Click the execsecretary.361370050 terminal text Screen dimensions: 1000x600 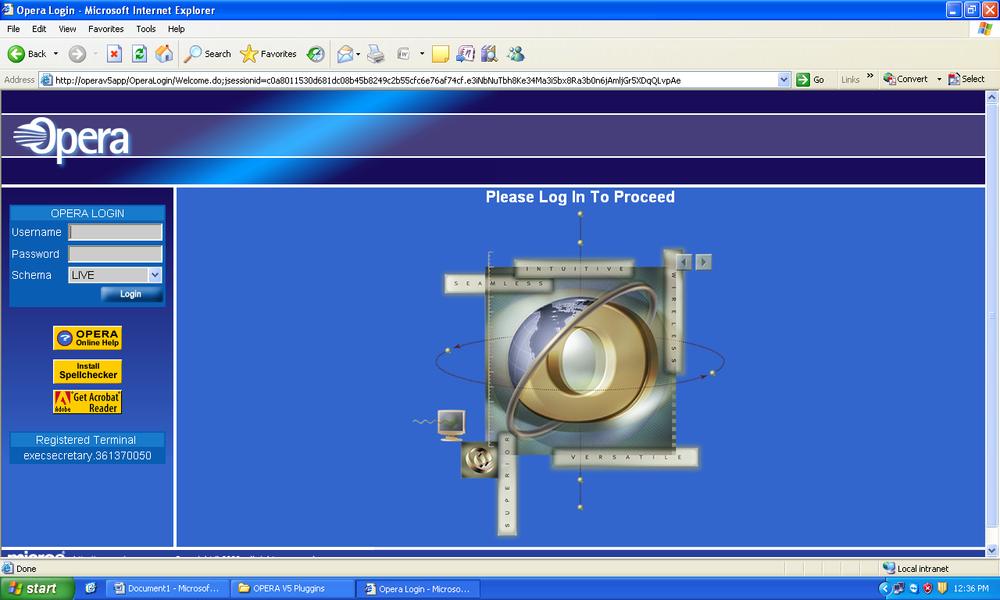87,456
